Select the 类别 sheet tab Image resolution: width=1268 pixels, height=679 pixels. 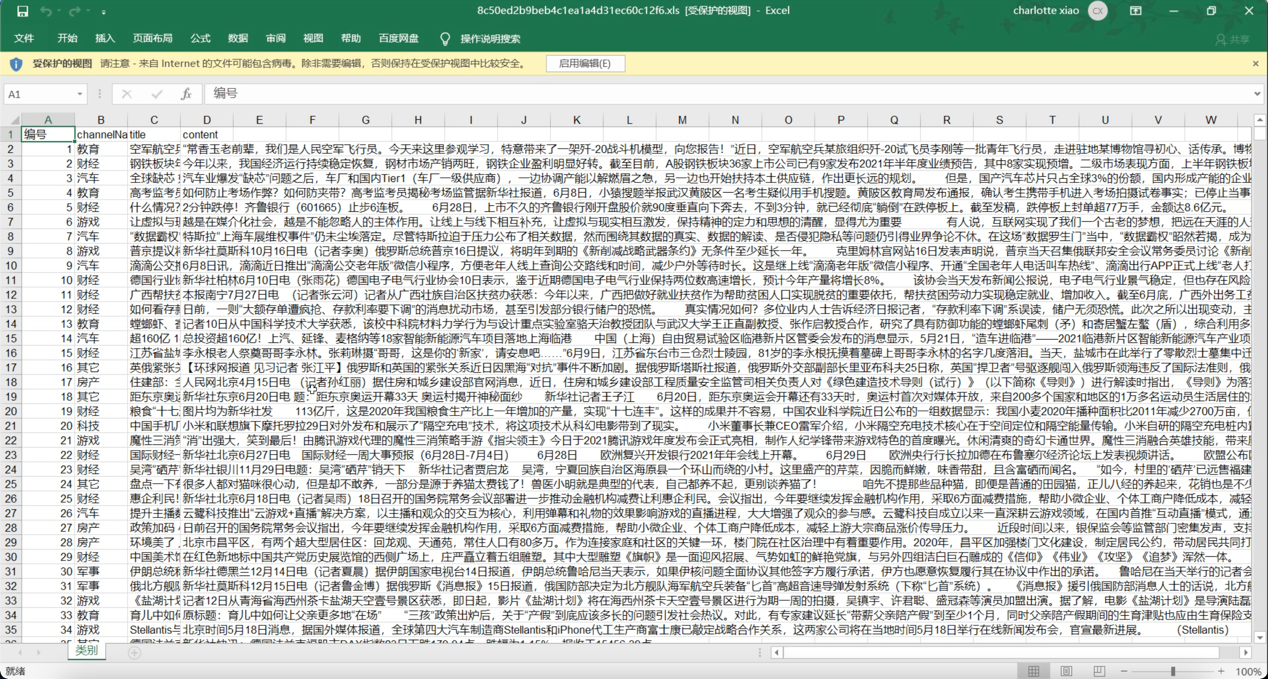point(87,650)
